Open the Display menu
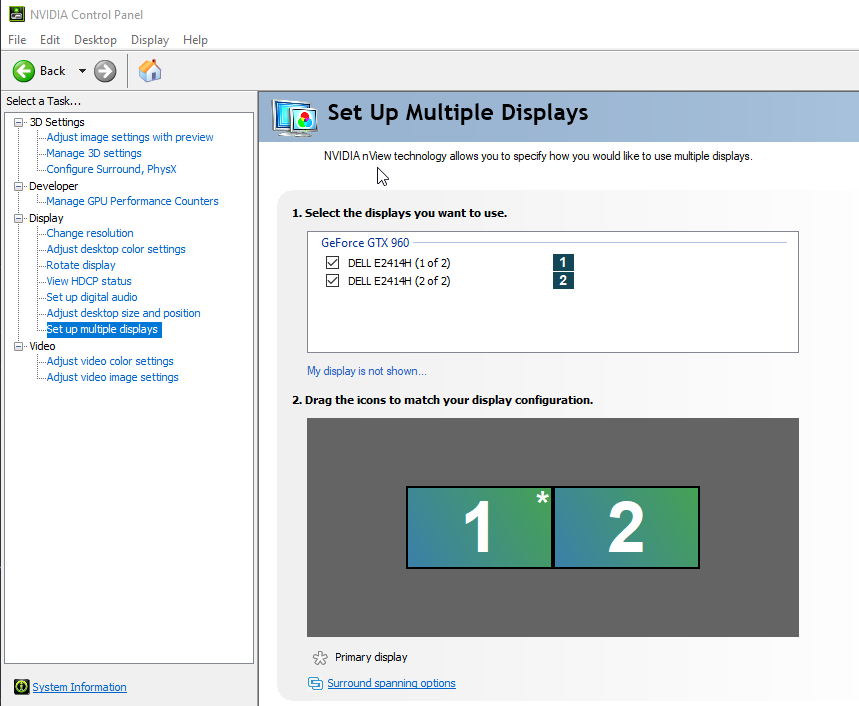Screen dimensions: 859x706 150,40
